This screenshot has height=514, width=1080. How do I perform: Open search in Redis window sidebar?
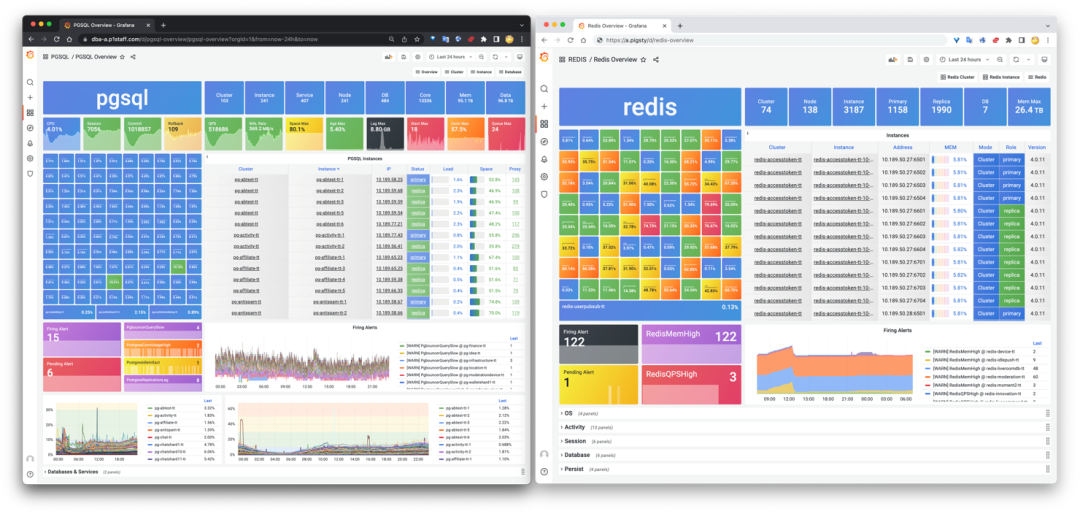[x=544, y=89]
